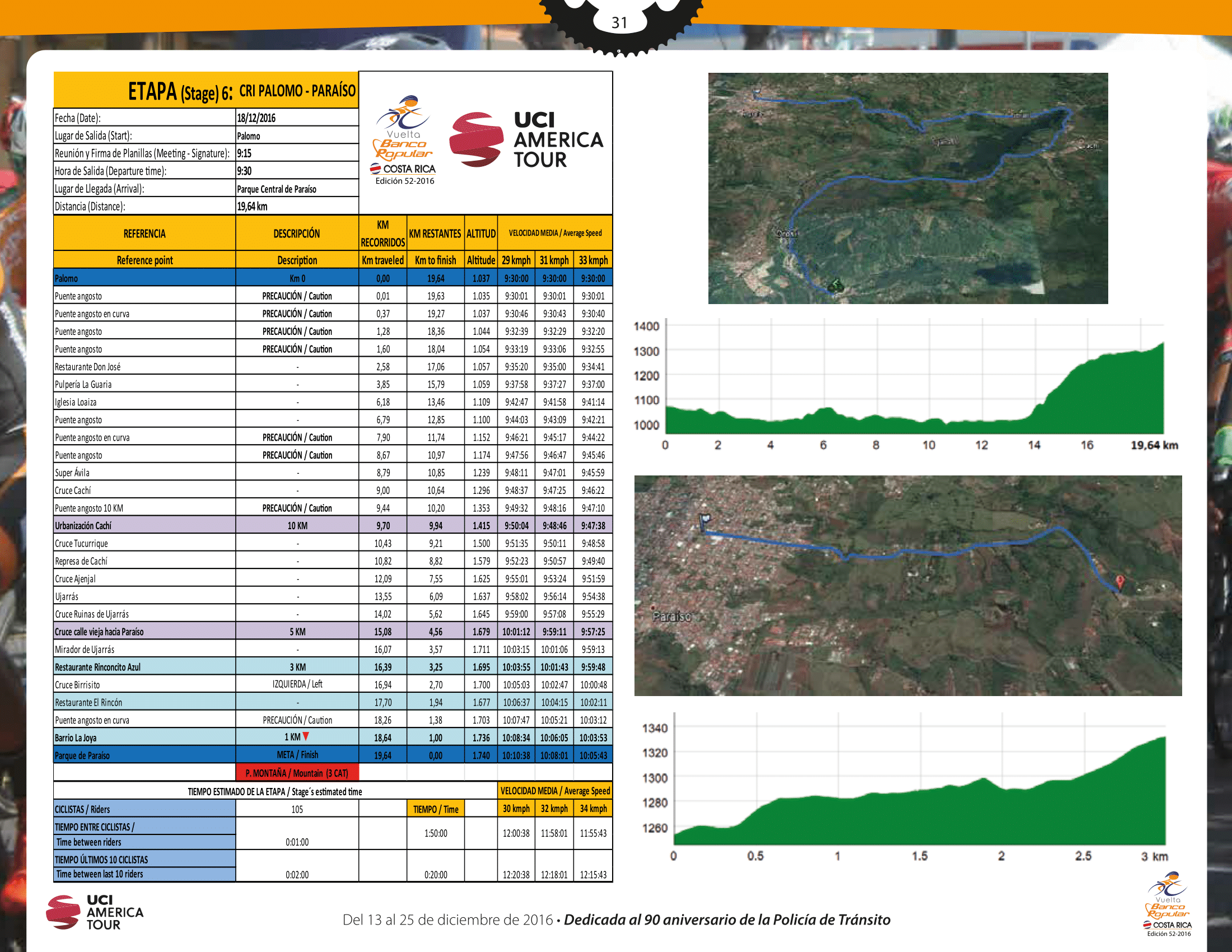Select the riders count 105 cell

click(x=297, y=809)
